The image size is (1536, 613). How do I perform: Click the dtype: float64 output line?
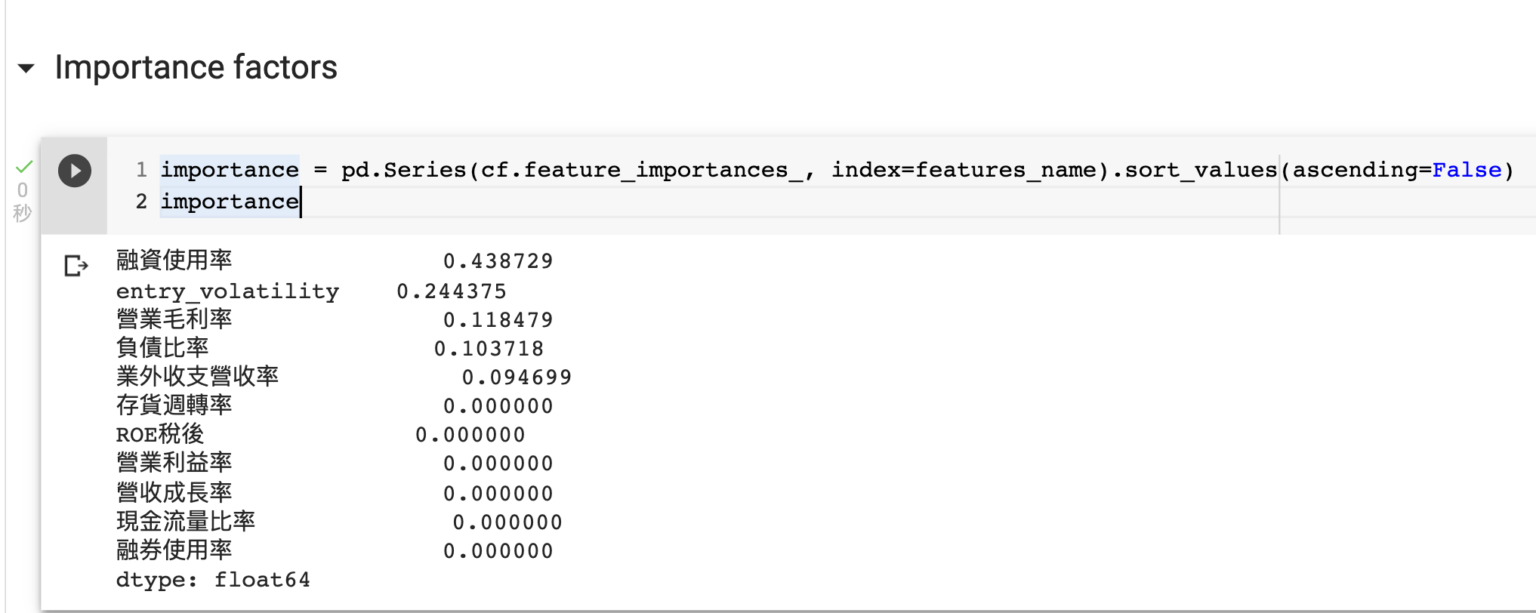click(x=213, y=580)
